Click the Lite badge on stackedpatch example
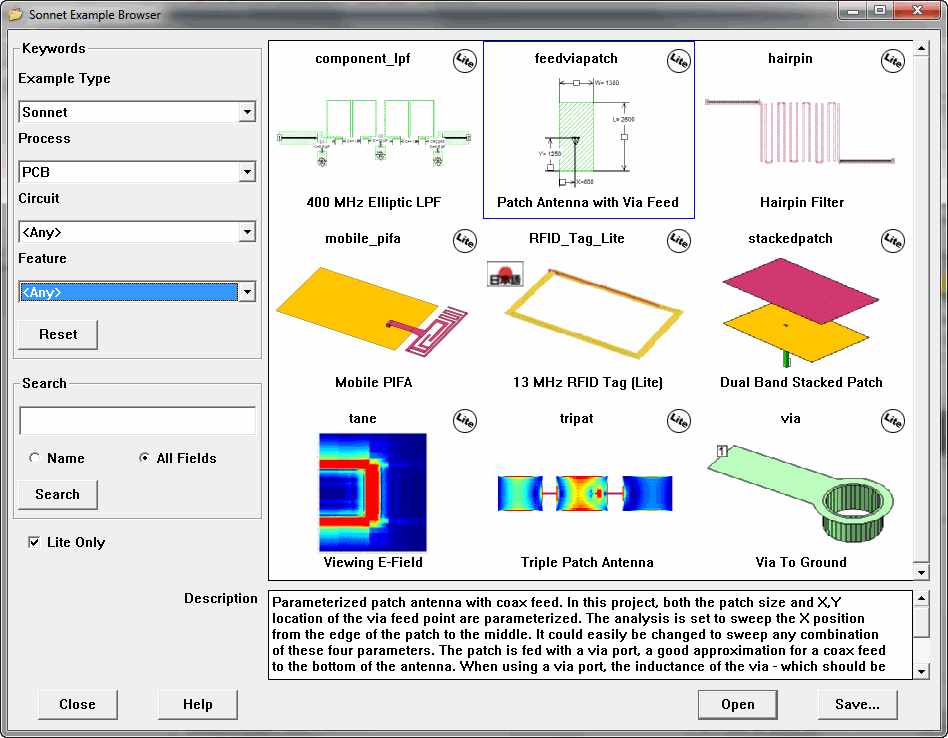948x738 pixels. [x=892, y=240]
